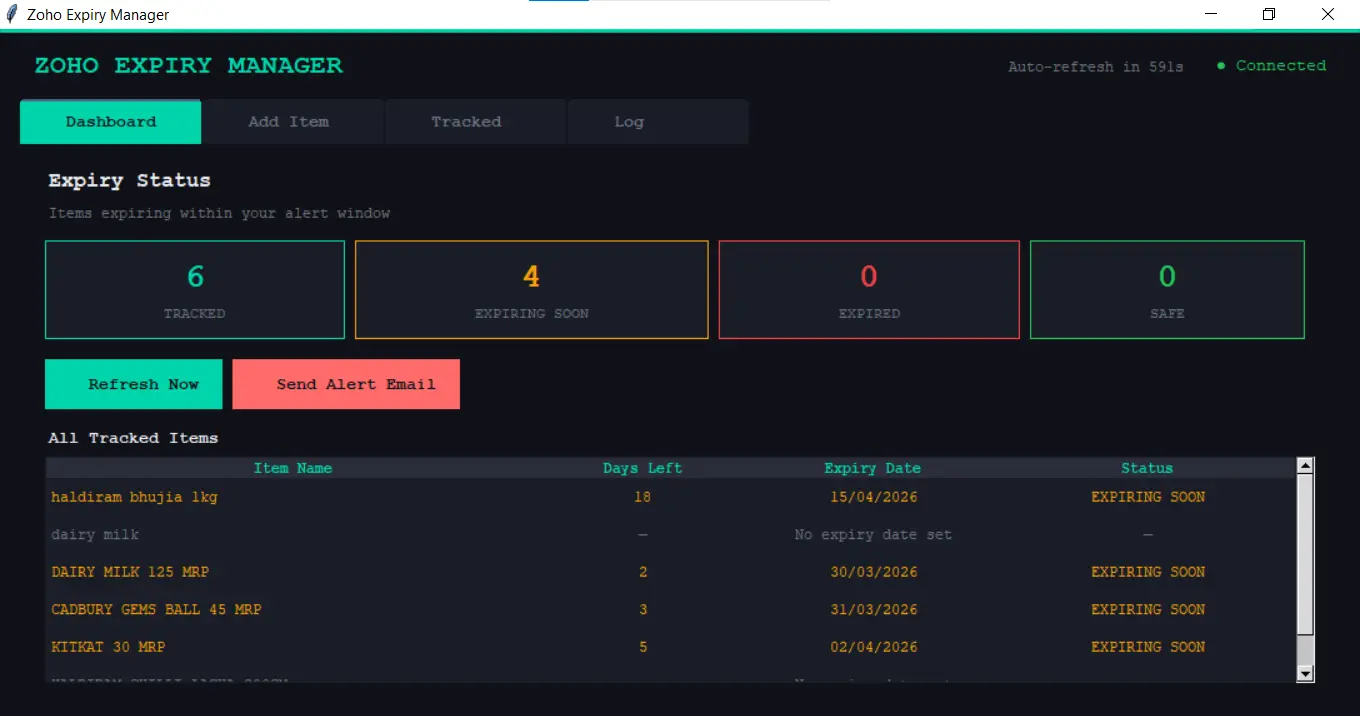Click the scrollbar up arrow

coord(1306,464)
